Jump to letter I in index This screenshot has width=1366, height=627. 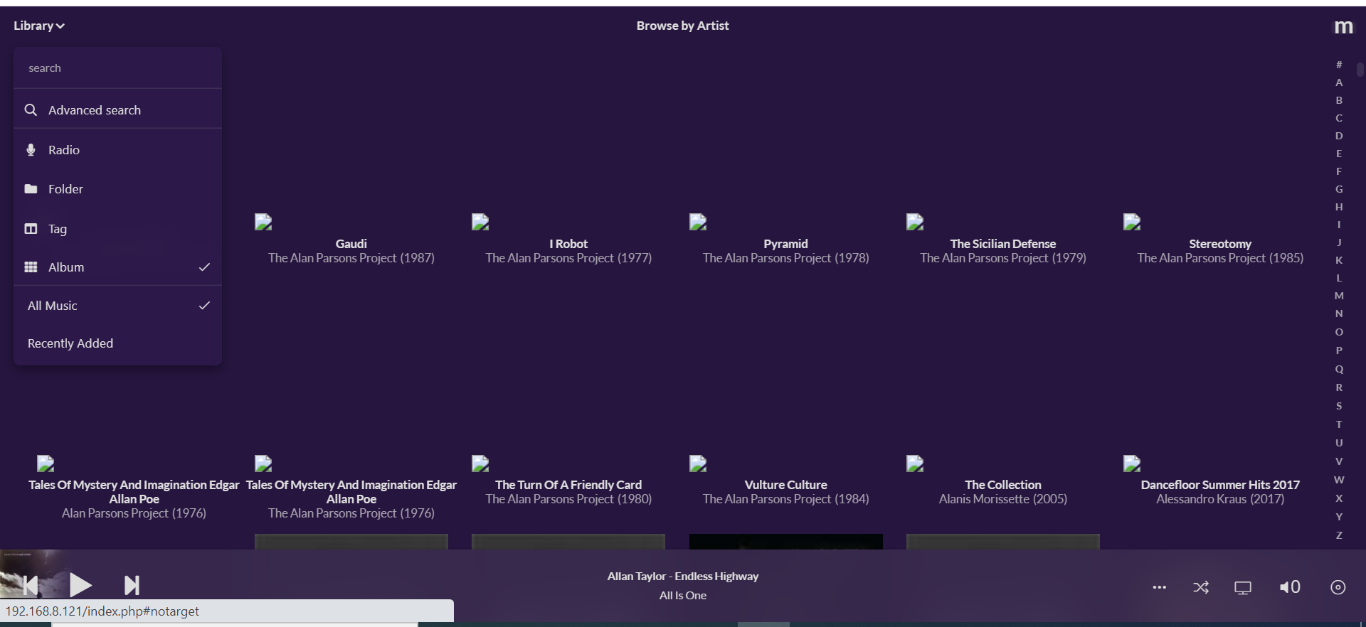(x=1339, y=225)
